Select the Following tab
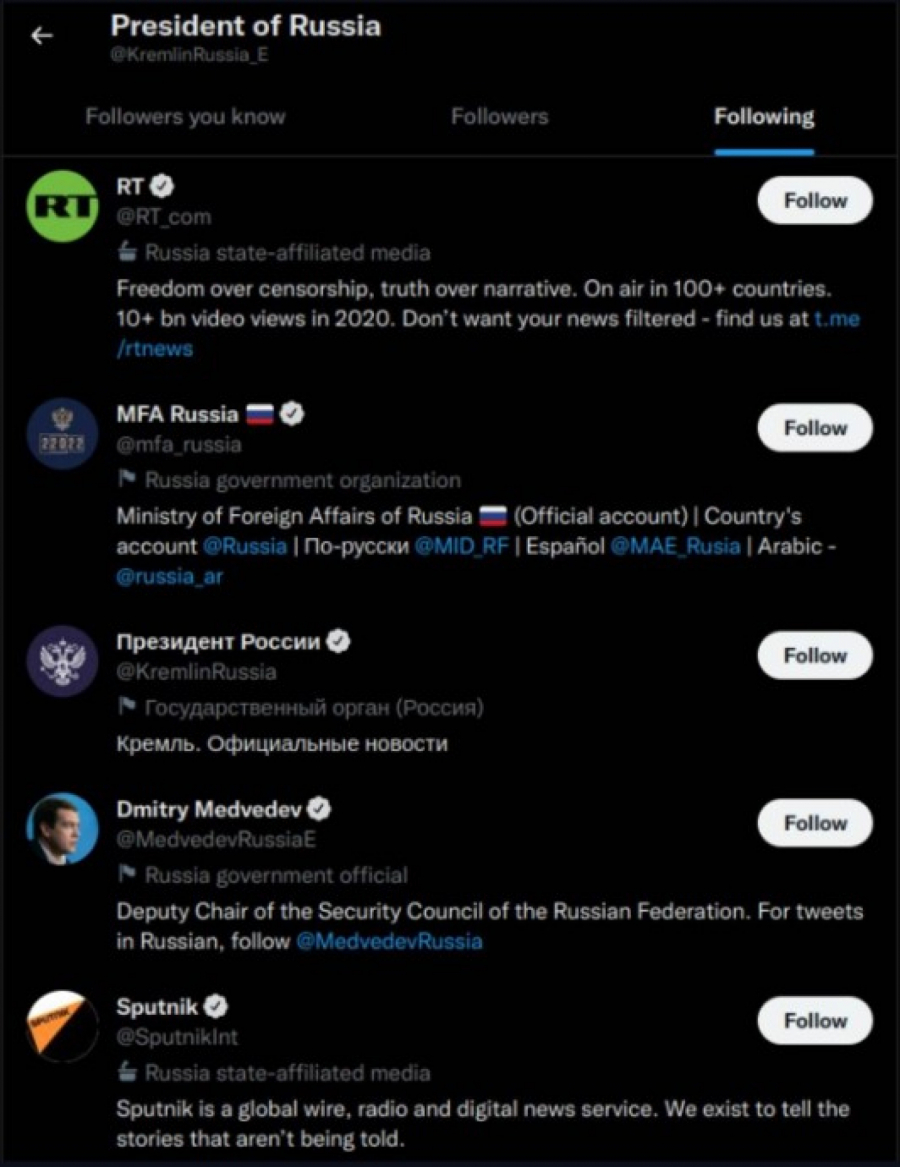900x1167 pixels. (x=764, y=117)
